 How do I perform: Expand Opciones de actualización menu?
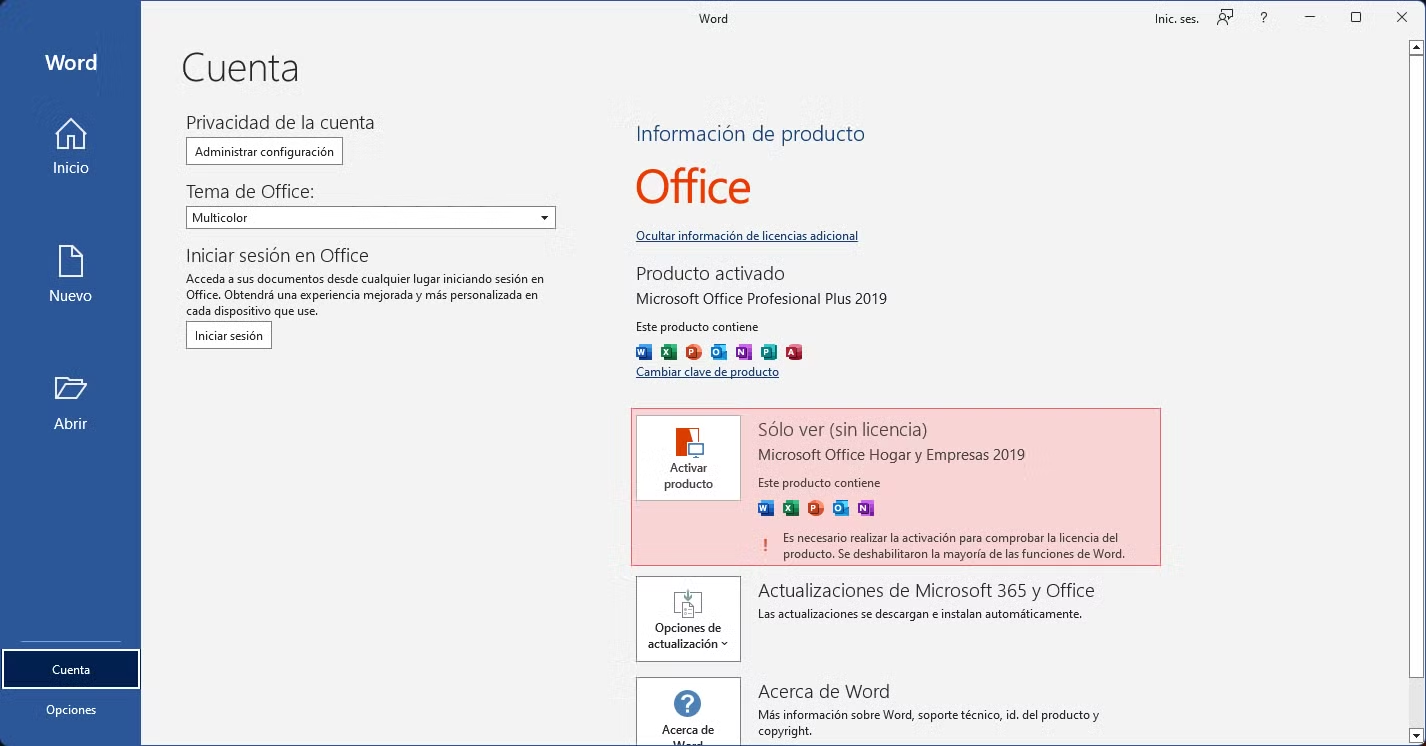[x=688, y=619]
